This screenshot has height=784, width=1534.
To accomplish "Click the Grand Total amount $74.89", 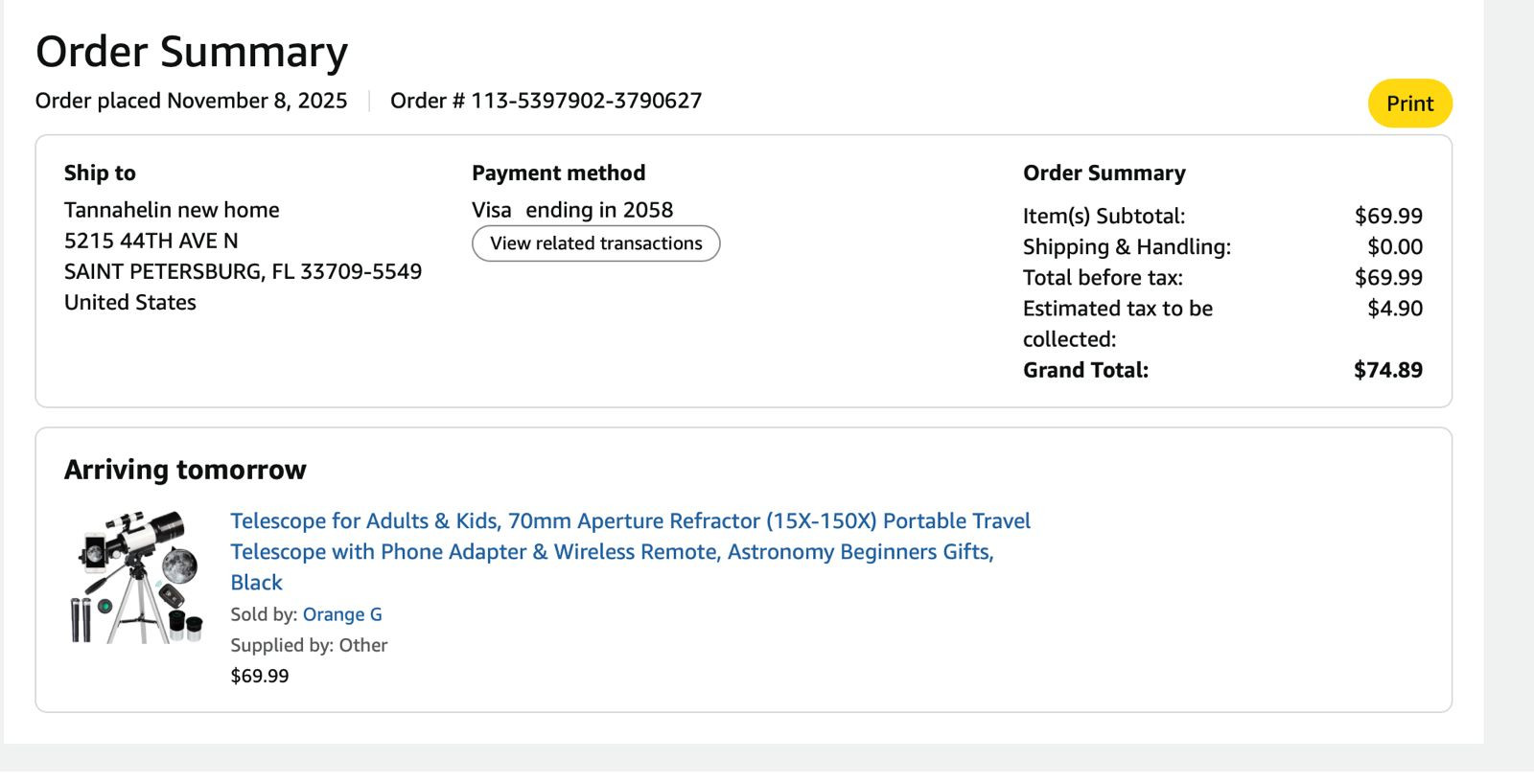I will pyautogui.click(x=1387, y=370).
